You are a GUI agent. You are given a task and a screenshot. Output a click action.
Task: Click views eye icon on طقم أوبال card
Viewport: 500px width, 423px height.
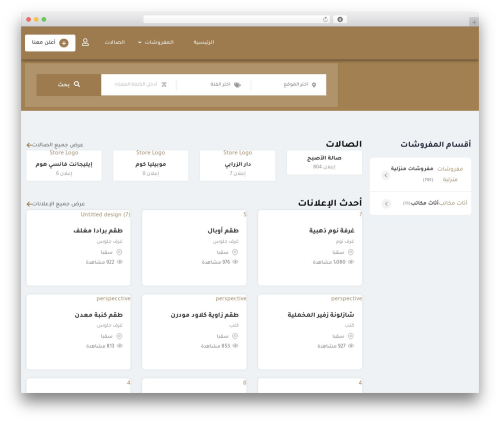[235, 262]
